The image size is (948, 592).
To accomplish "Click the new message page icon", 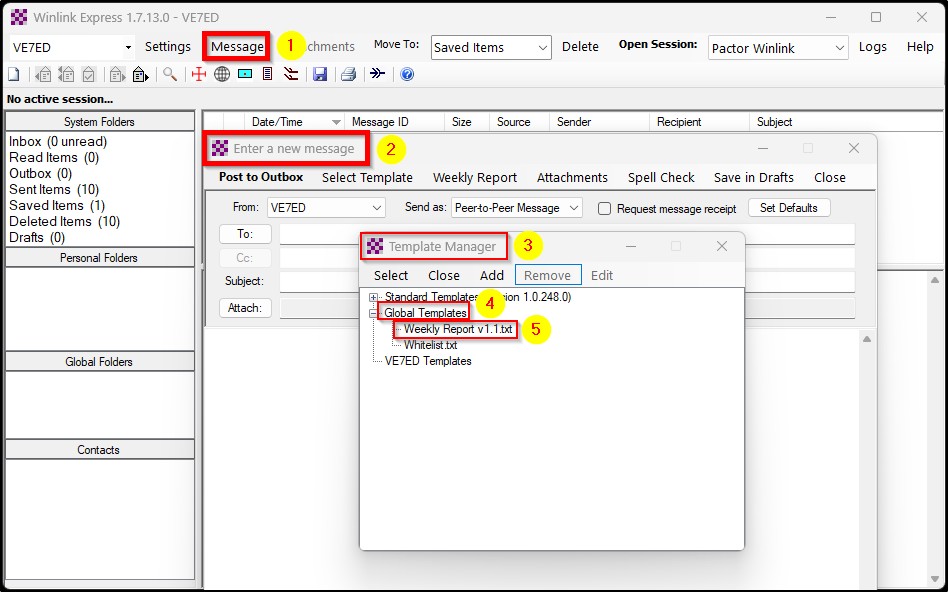I will click(x=13, y=74).
